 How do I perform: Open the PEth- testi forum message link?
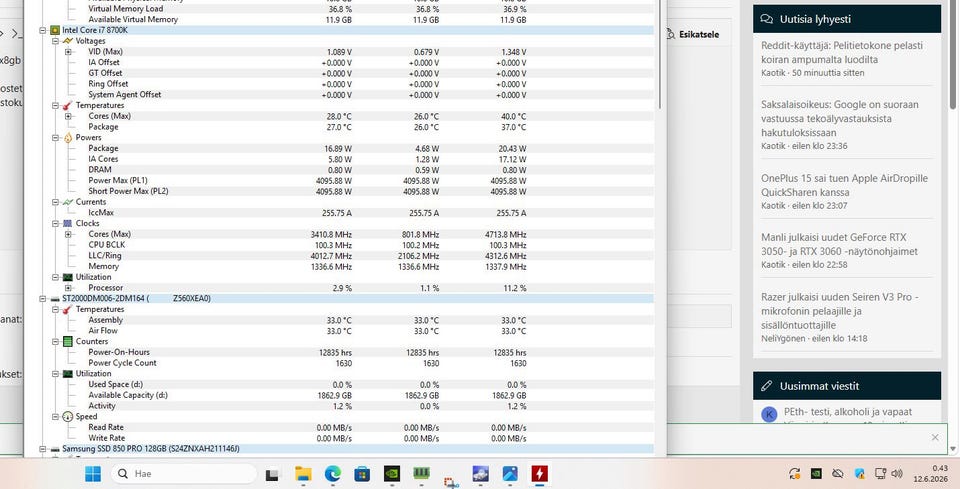tap(848, 412)
